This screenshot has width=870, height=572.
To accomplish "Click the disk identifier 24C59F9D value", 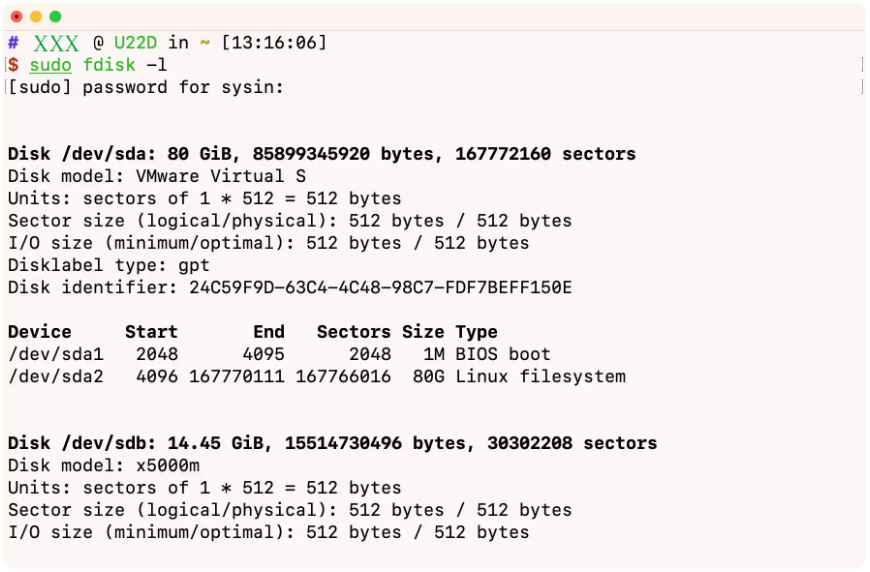I will pos(380,287).
